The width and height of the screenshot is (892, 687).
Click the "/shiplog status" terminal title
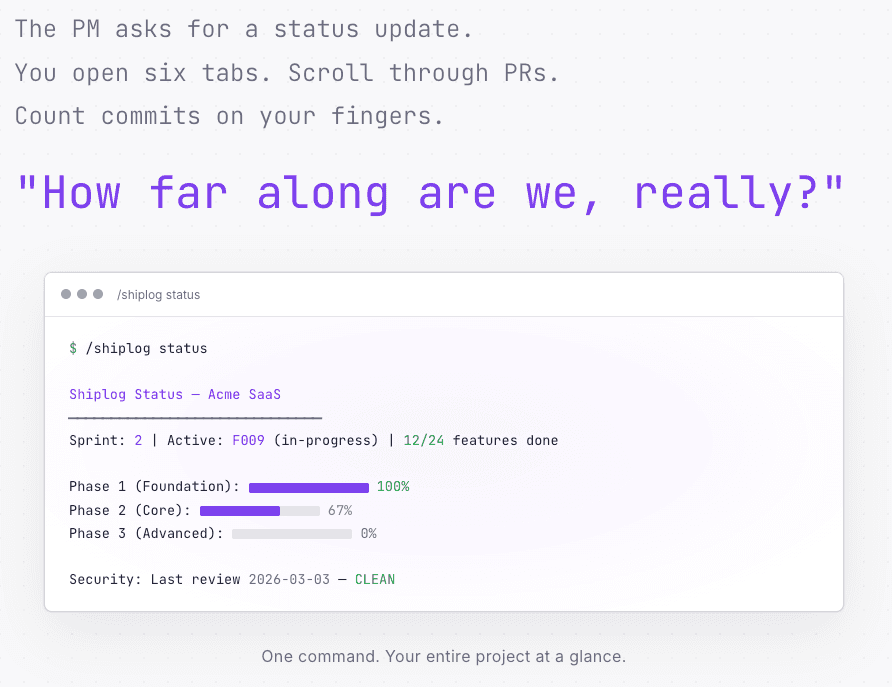click(x=158, y=295)
